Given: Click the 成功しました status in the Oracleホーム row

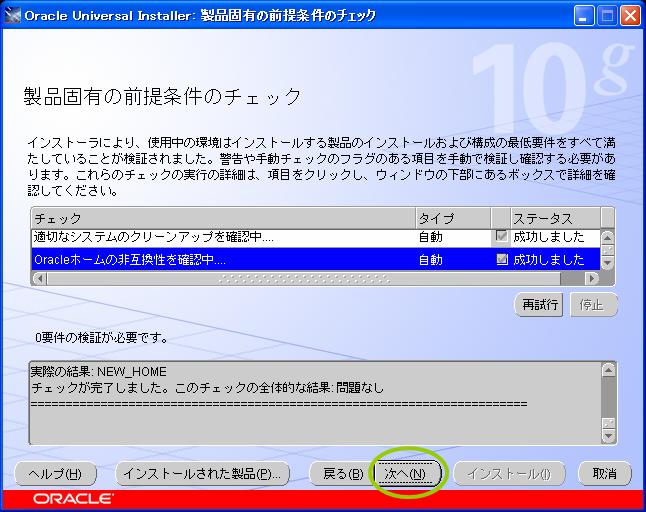Looking at the screenshot, I should 549,260.
